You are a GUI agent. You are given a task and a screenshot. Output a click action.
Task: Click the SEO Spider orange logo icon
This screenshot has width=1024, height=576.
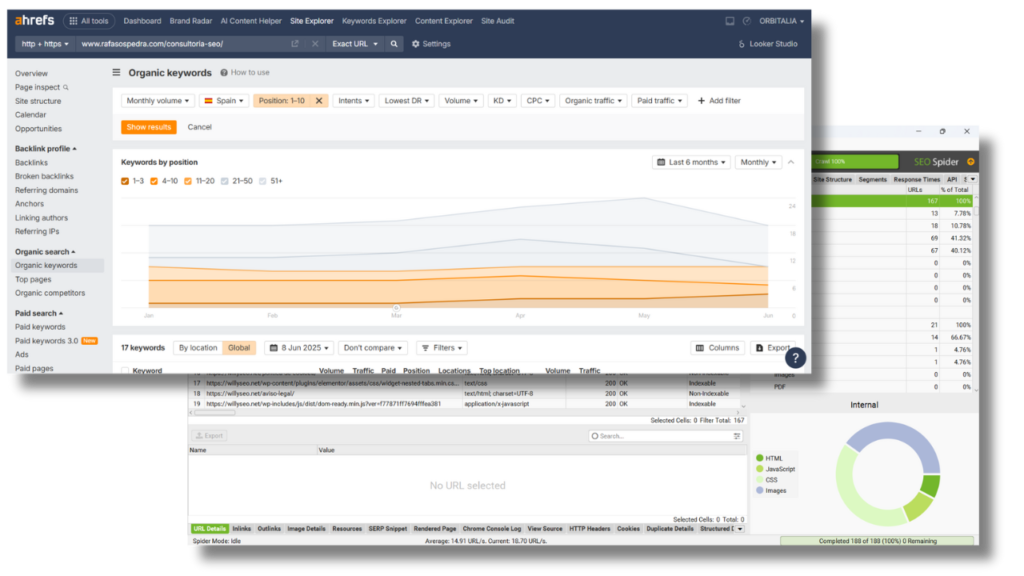coord(970,161)
